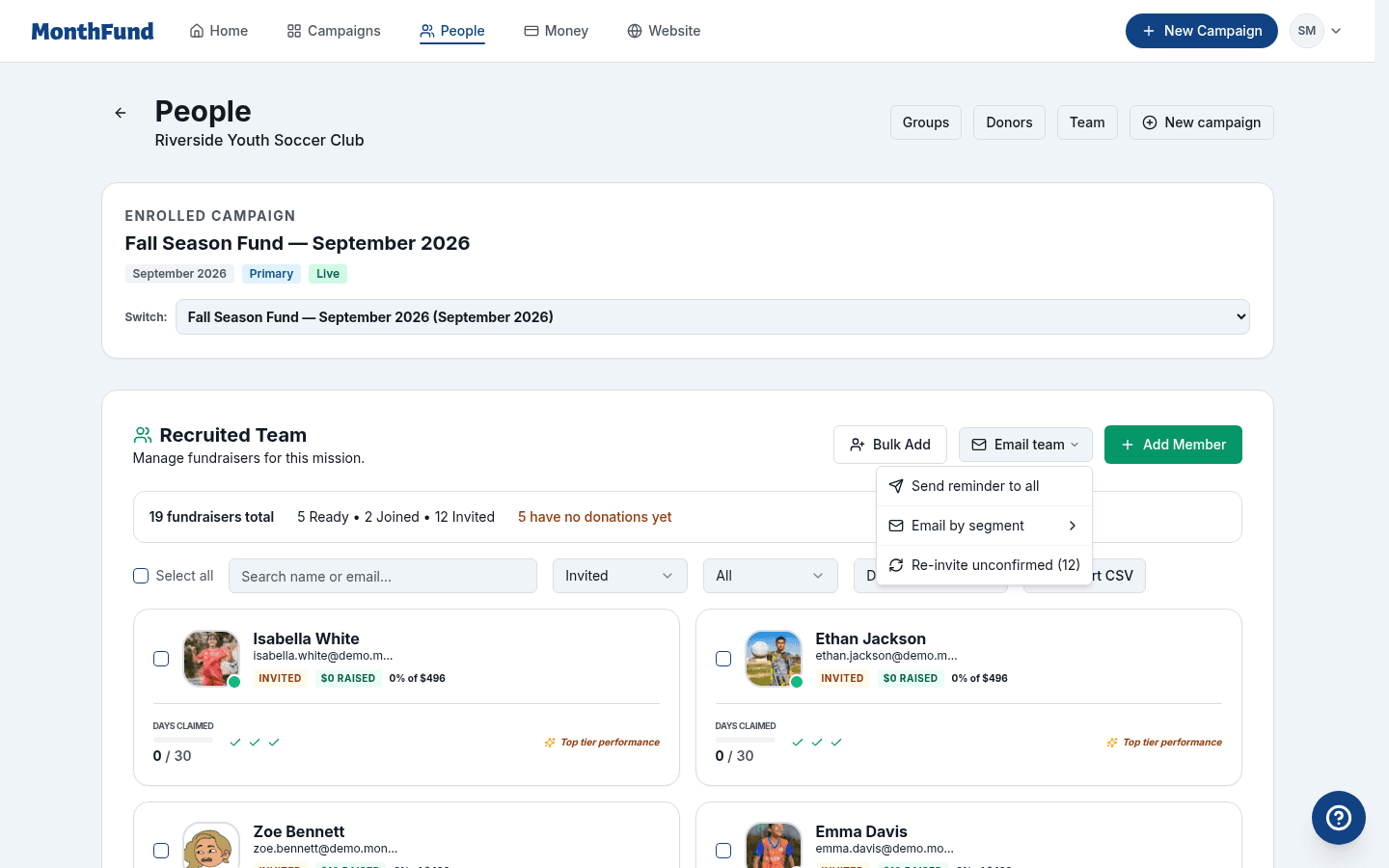Open the Team page button
1389x868 pixels.
coord(1087,122)
